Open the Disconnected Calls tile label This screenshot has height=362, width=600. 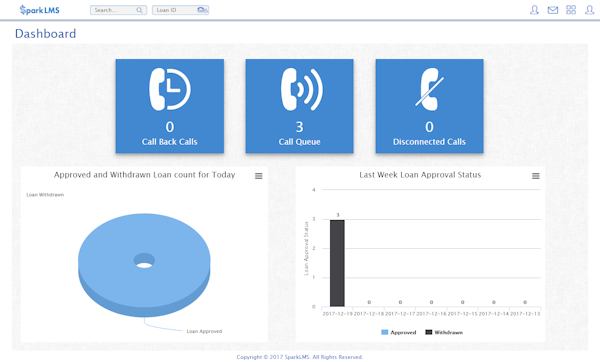tap(429, 142)
